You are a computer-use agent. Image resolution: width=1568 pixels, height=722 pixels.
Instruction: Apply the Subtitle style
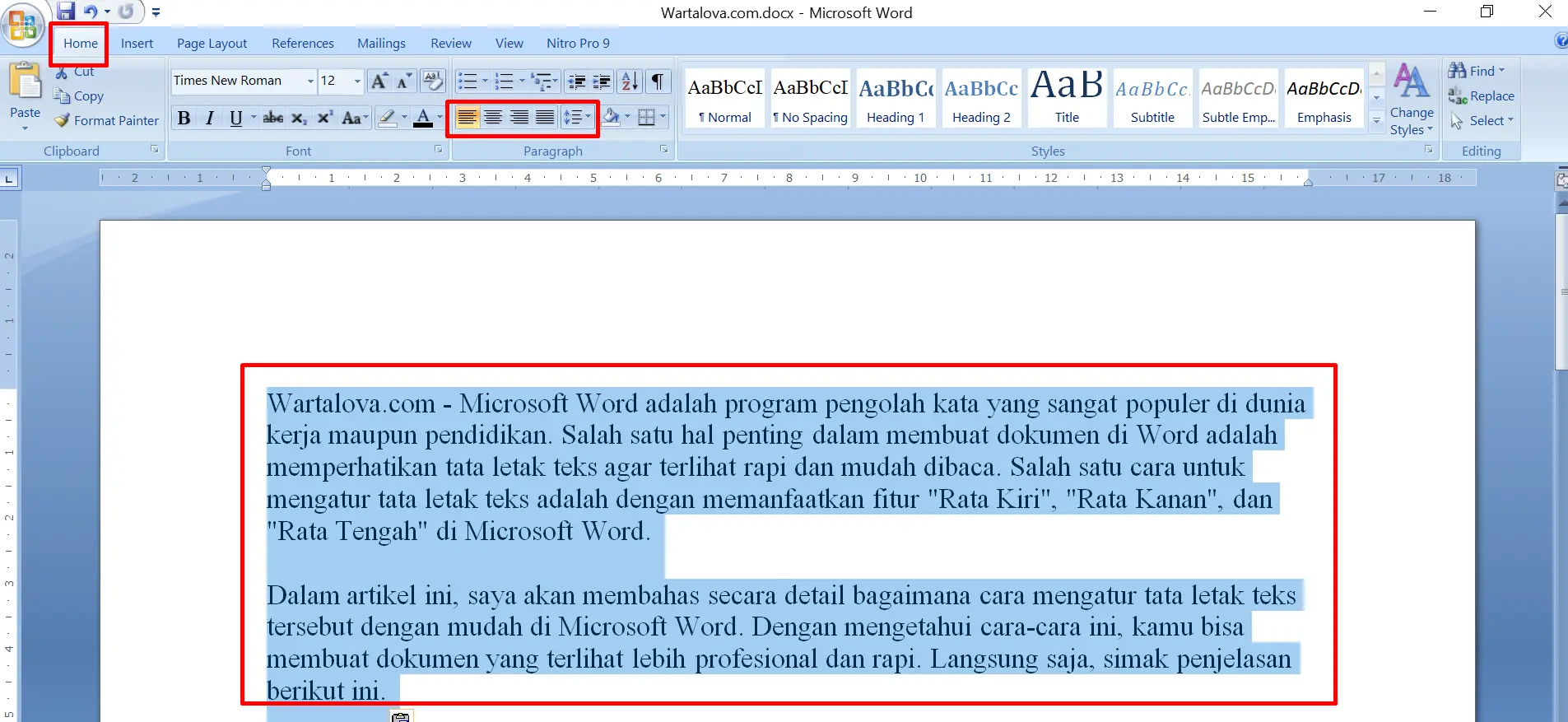point(1153,98)
